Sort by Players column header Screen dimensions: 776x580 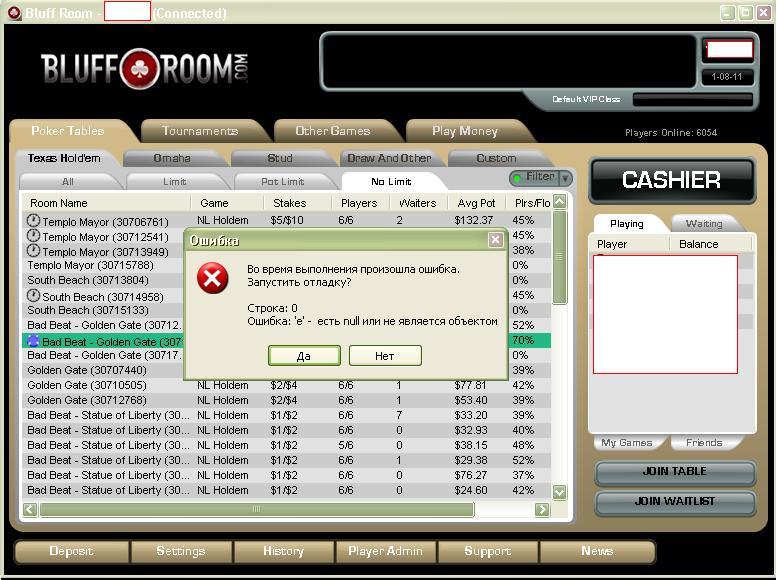[360, 203]
